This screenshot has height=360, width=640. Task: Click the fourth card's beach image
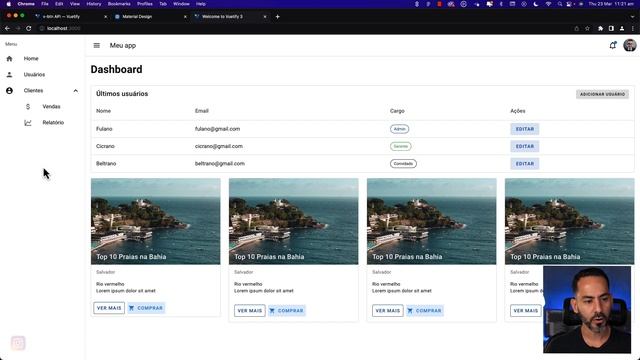[x=569, y=221]
